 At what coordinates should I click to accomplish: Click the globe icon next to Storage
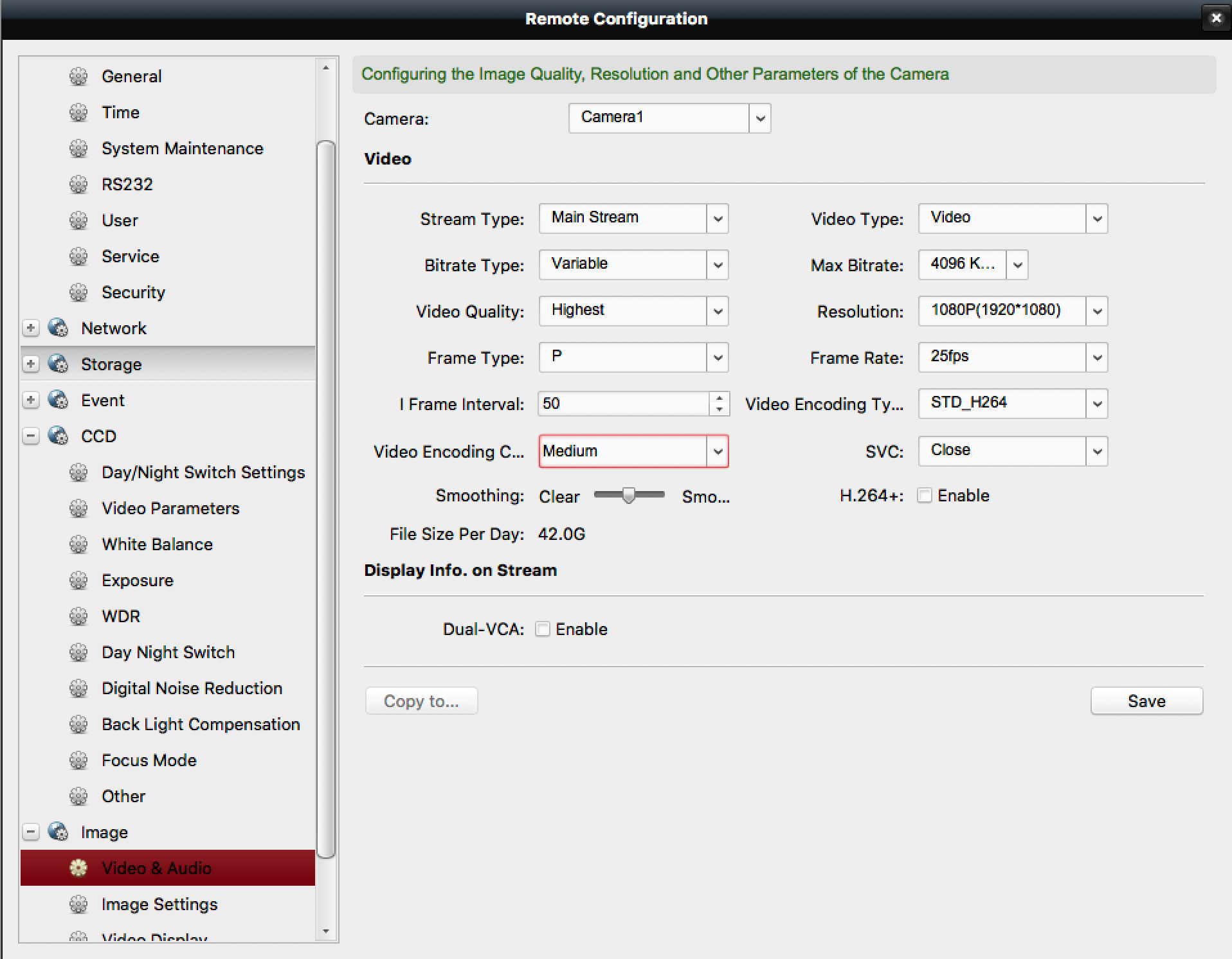59,364
